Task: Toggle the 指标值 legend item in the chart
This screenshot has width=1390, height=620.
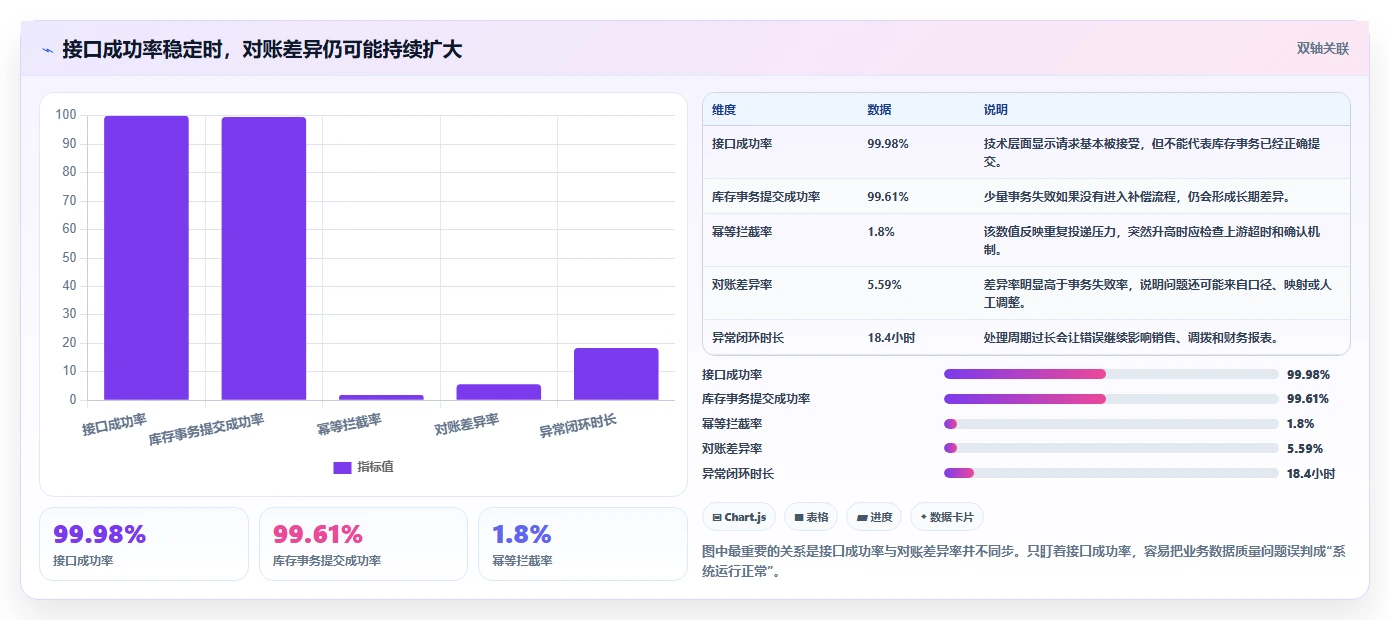Action: [363, 467]
